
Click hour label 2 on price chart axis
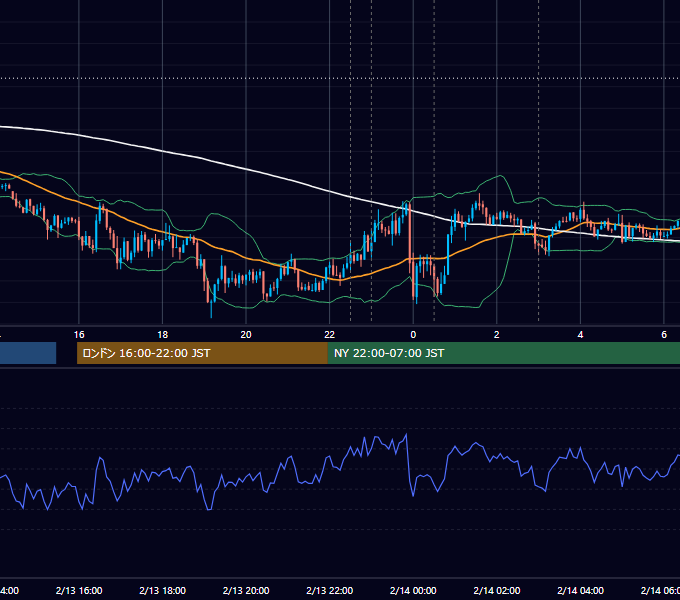(x=497, y=335)
